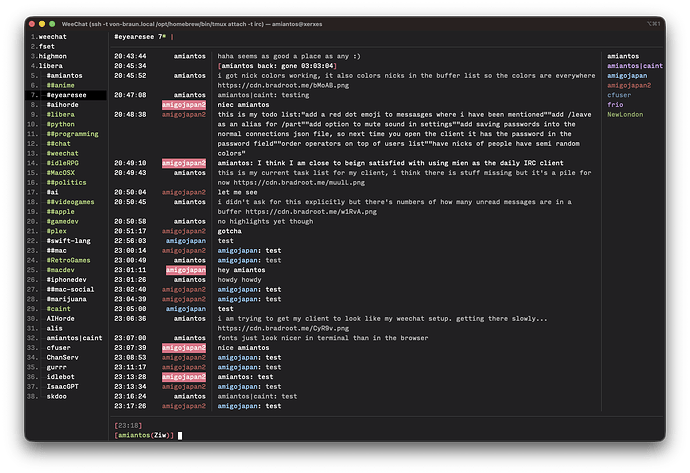Screen dimensions: 690x473
Task: Open the CyR9v.png image link
Action: [283, 328]
